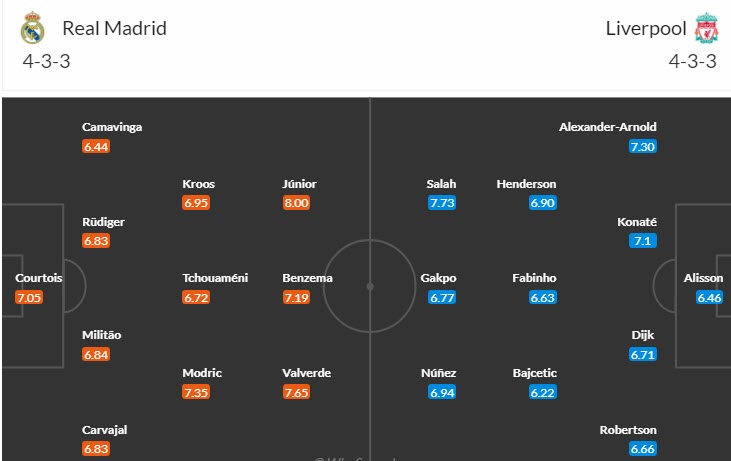The height and width of the screenshot is (461, 731).
Task: Click Kroos's 6.95 rating badge
Action: click(196, 203)
